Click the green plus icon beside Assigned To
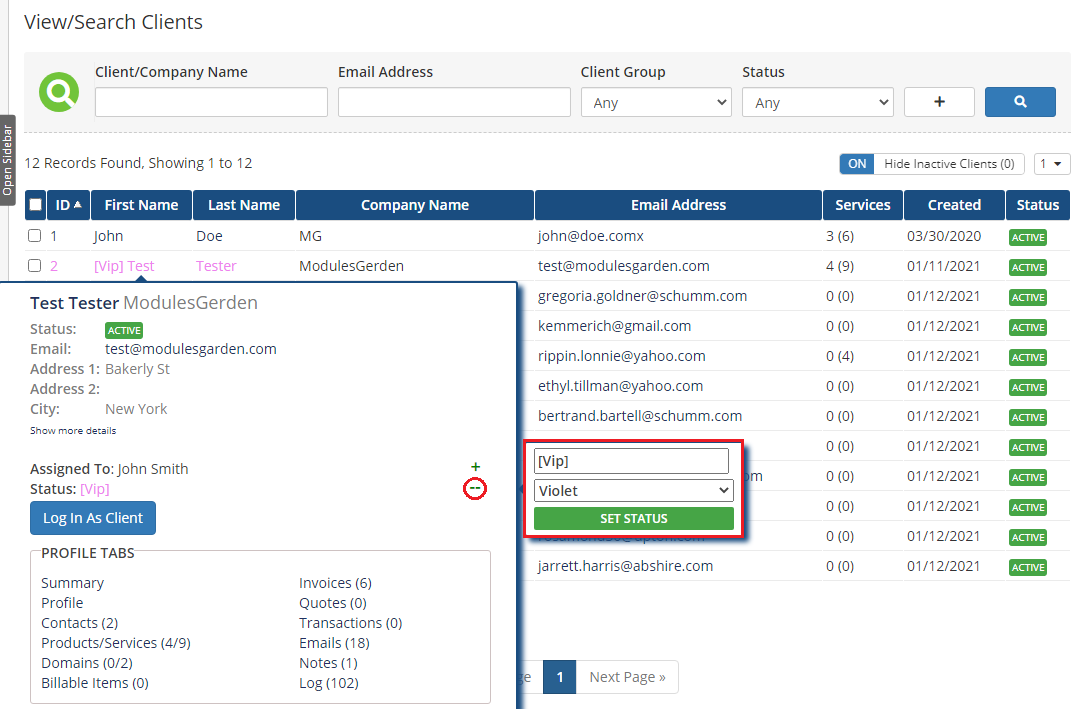The image size is (1084, 709). point(475,467)
